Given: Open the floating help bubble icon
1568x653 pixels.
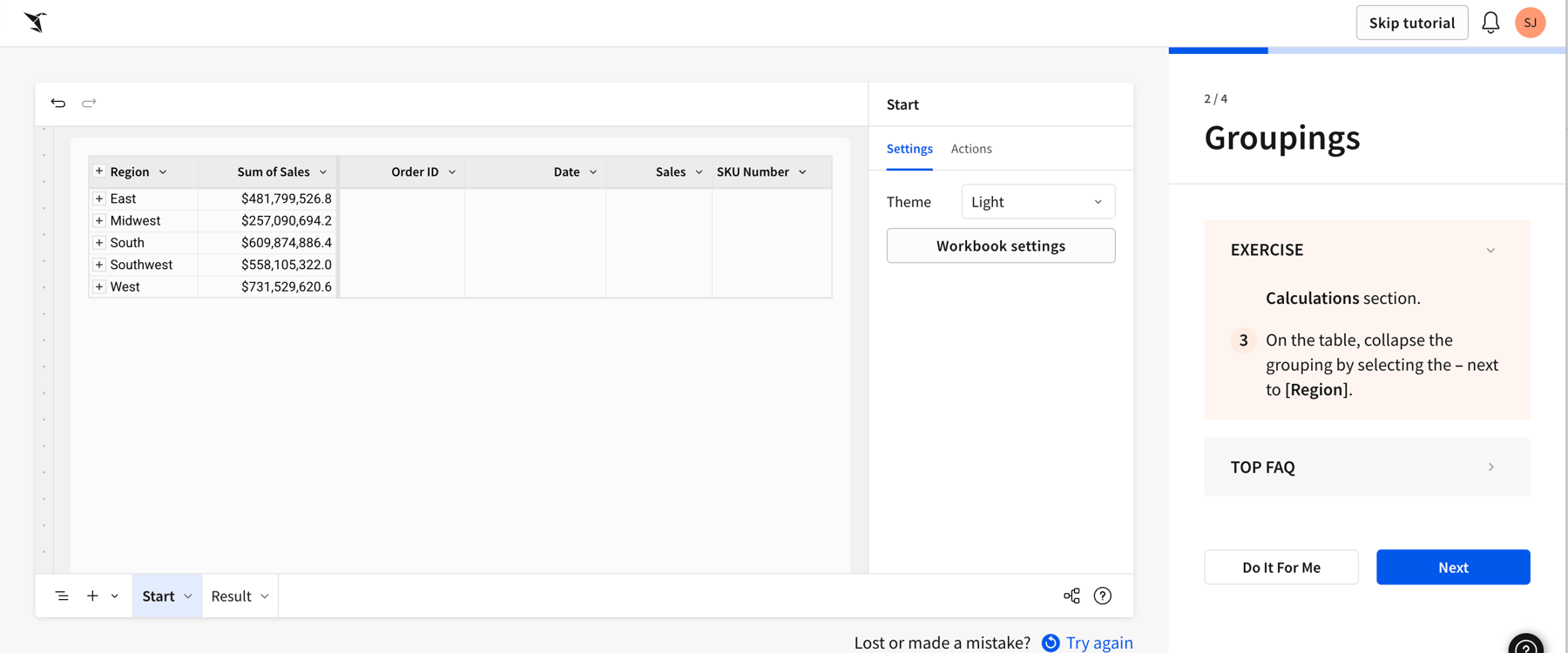Looking at the screenshot, I should [x=1526, y=646].
